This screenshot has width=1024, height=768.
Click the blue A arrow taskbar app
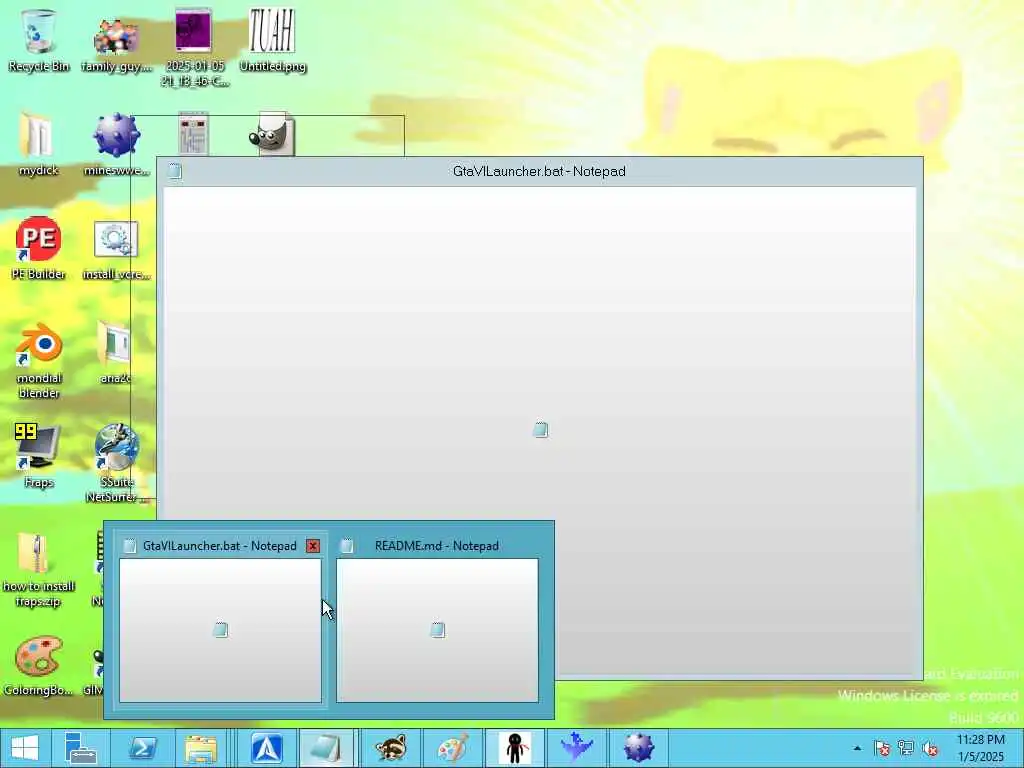click(266, 748)
